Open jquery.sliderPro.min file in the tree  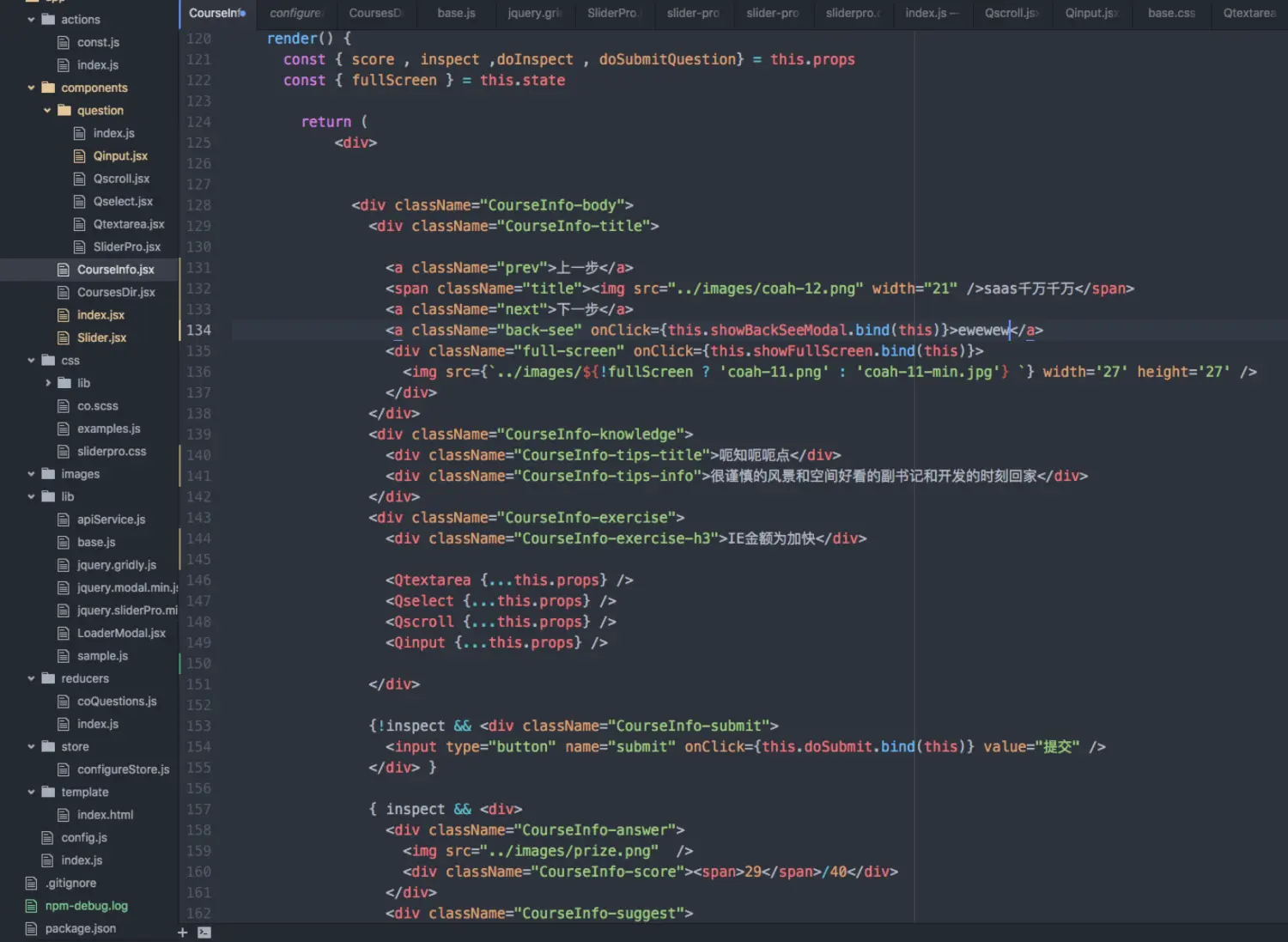pyautogui.click(x=127, y=611)
